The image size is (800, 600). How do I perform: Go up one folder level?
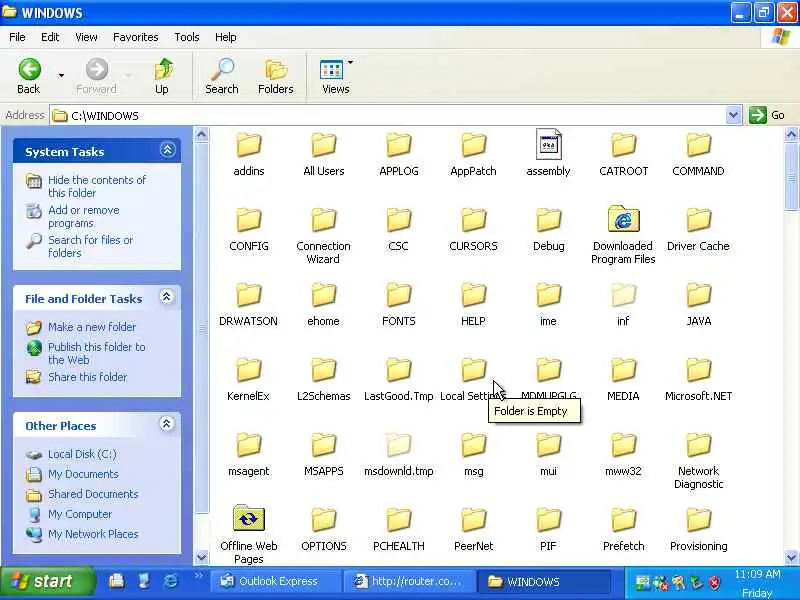click(x=162, y=76)
